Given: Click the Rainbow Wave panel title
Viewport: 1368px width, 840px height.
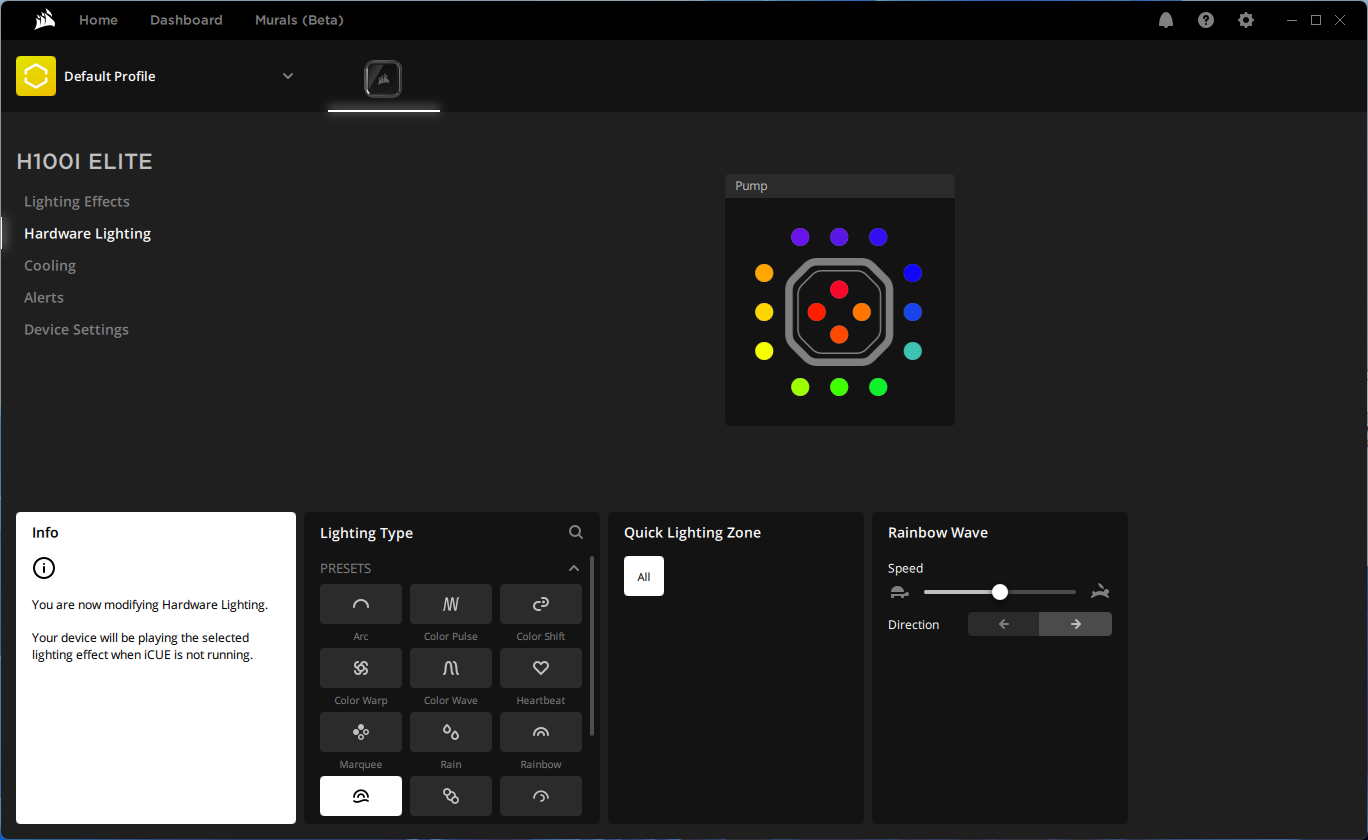Looking at the screenshot, I should pyautogui.click(x=938, y=532).
